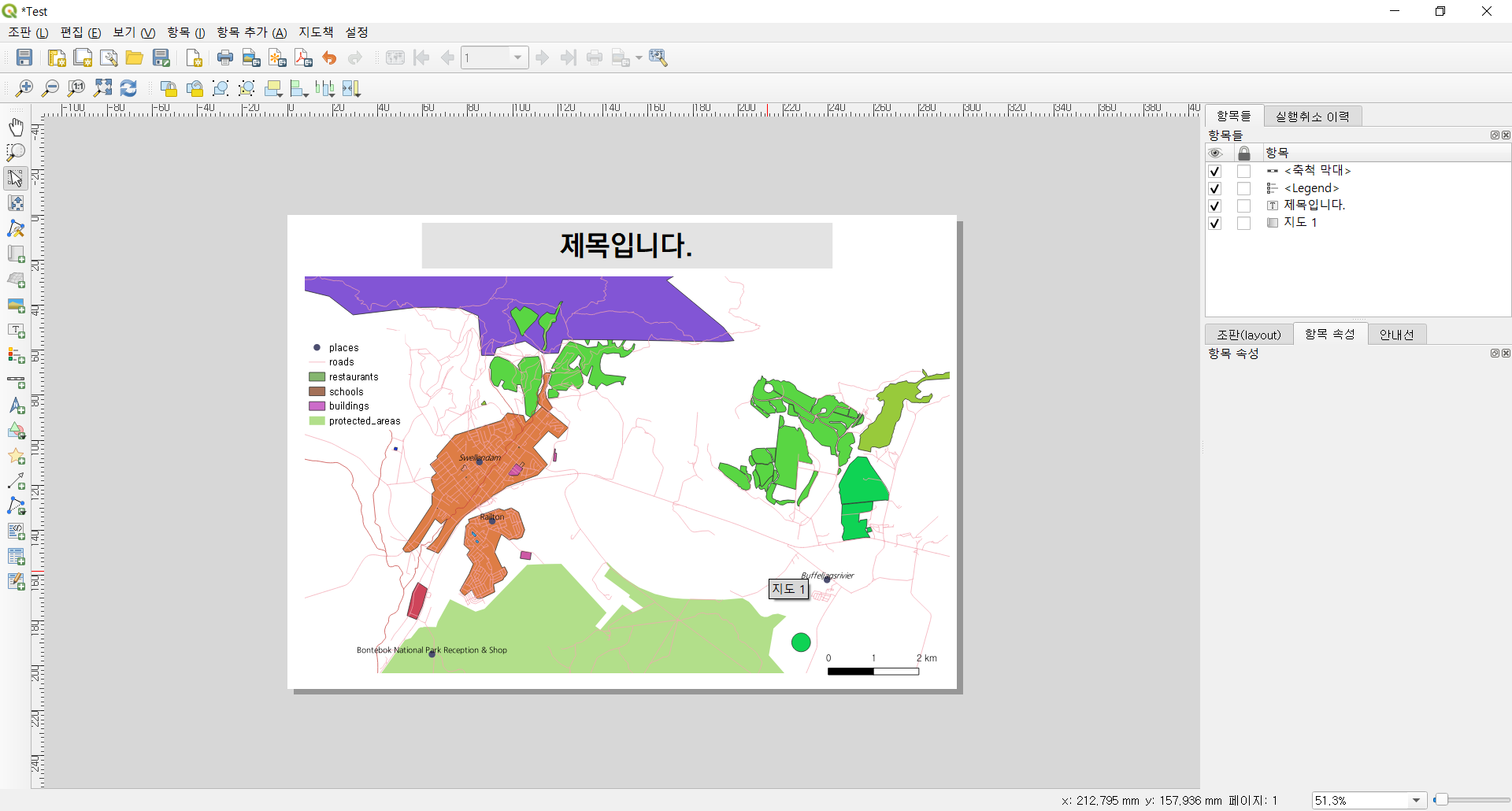Ungroup the selected items
1512x811 pixels.
pos(246,88)
